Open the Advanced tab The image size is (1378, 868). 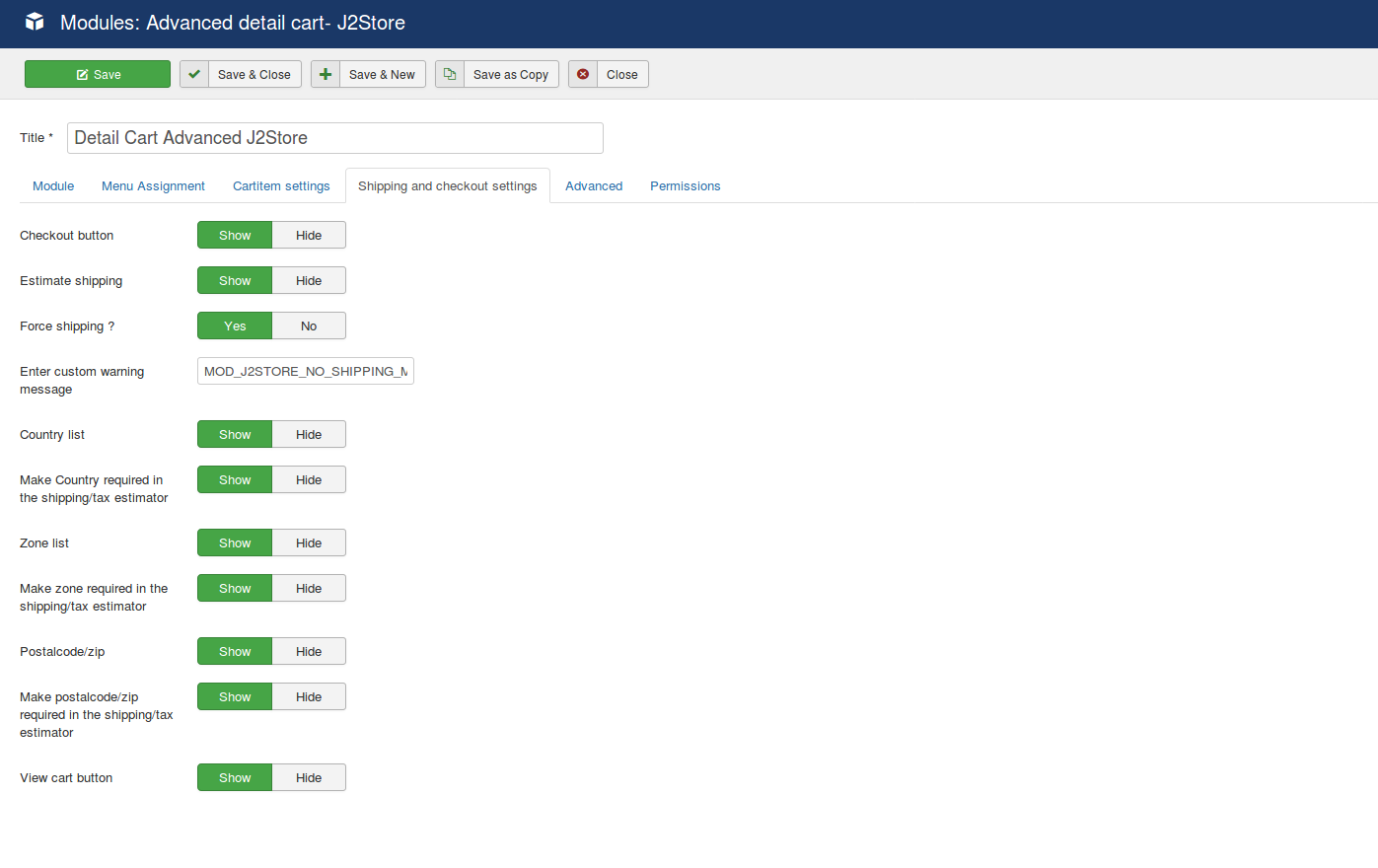pos(594,185)
